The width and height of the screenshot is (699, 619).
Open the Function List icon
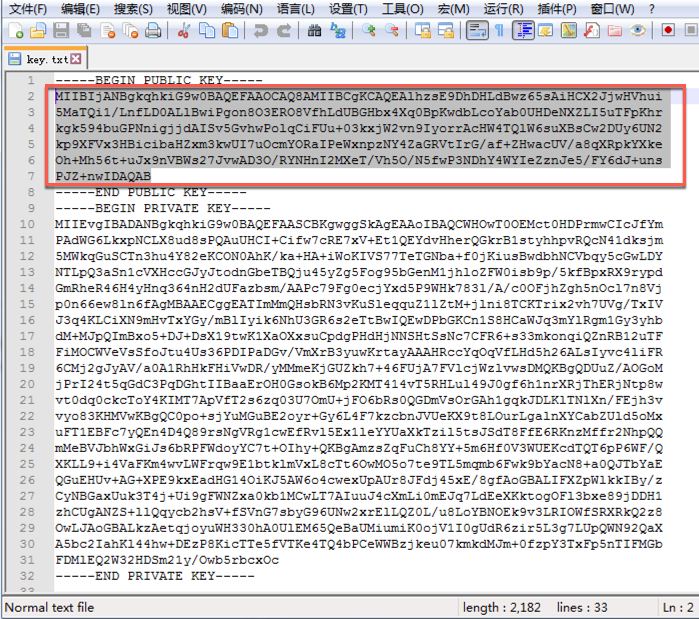(592, 30)
